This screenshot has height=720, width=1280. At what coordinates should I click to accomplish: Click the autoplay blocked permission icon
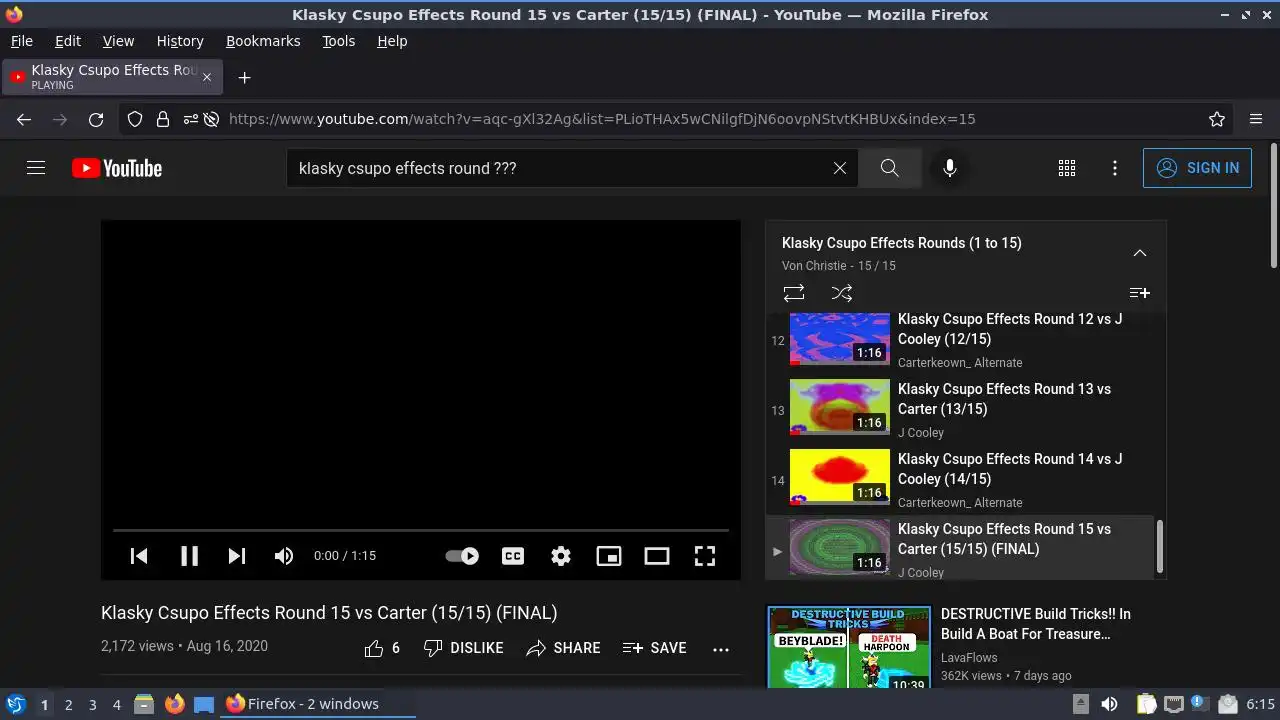[x=211, y=119]
